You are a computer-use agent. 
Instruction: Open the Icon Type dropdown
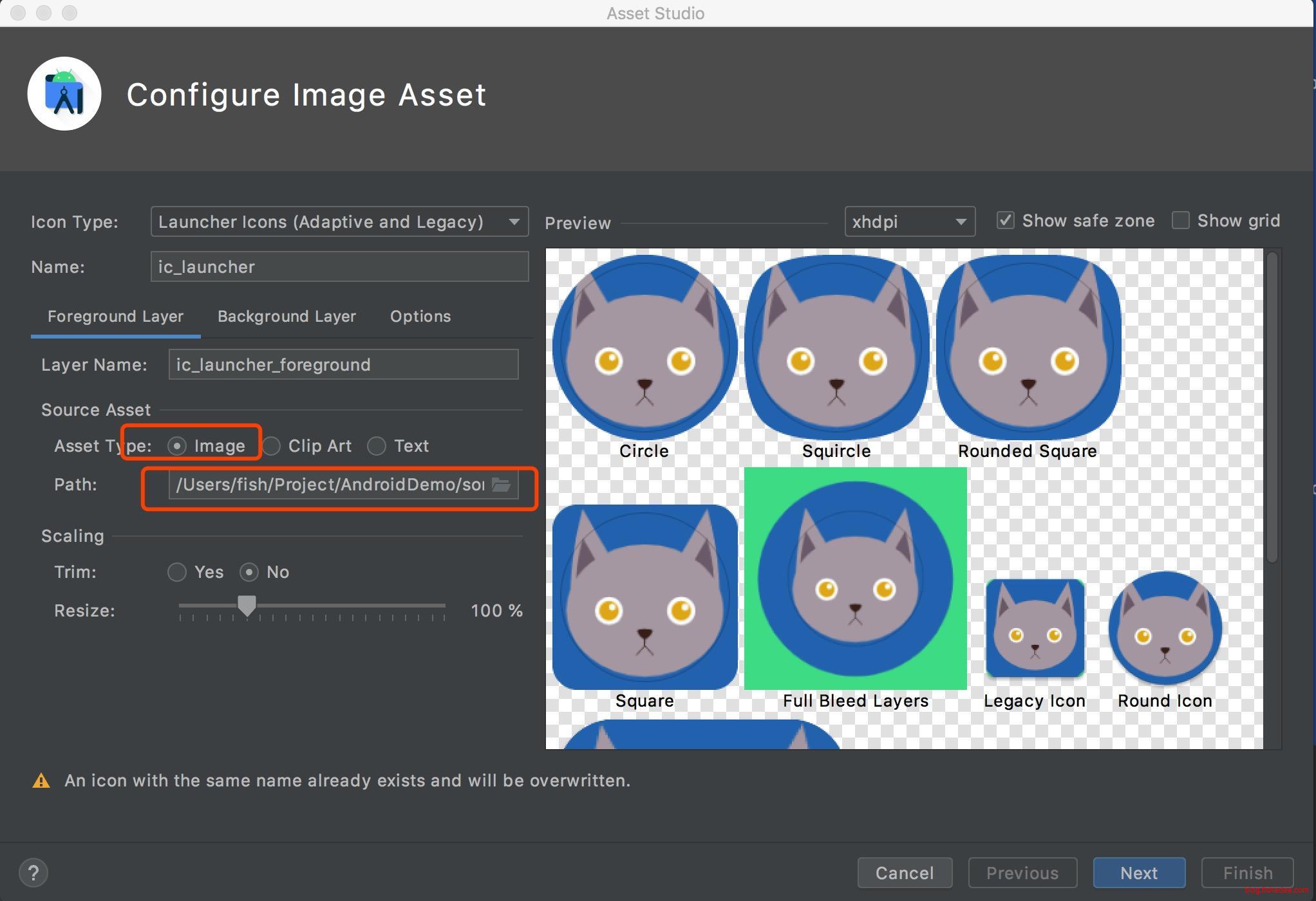pyautogui.click(x=339, y=222)
